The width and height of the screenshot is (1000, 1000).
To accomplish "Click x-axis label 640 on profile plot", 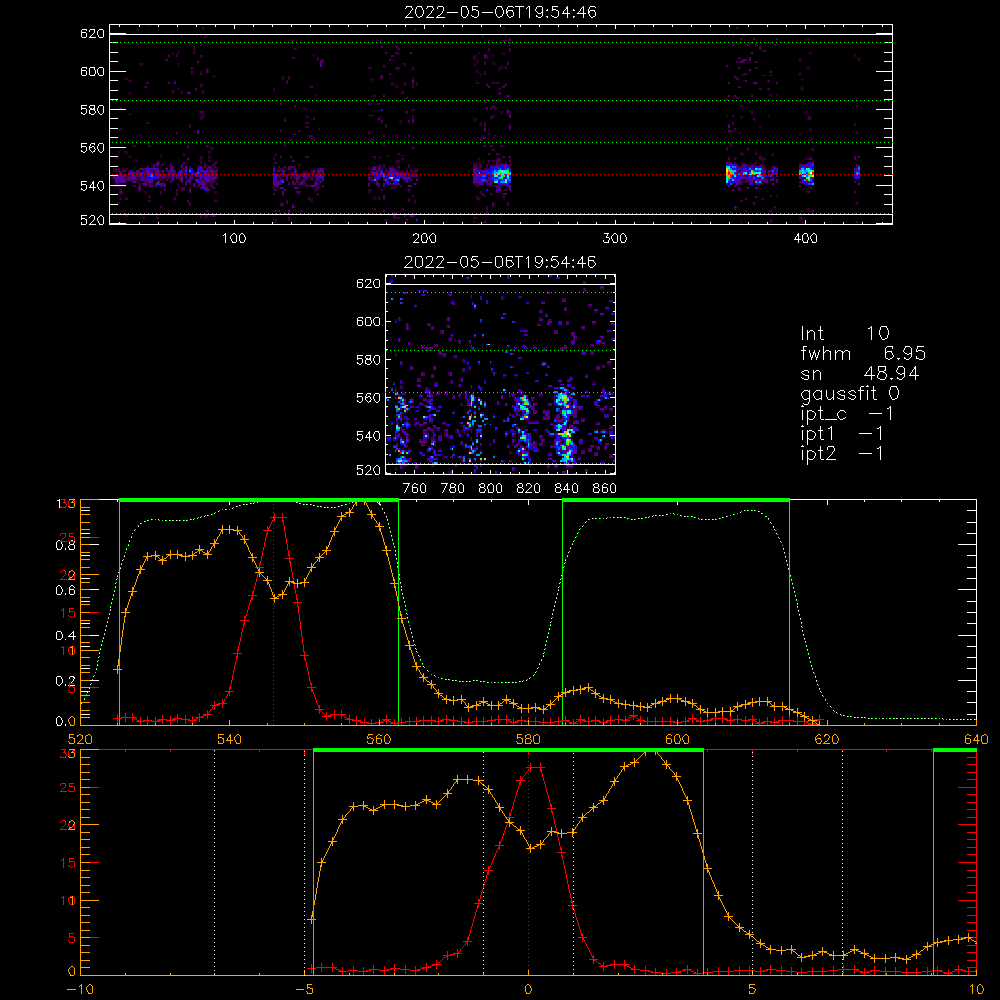I will [976, 740].
